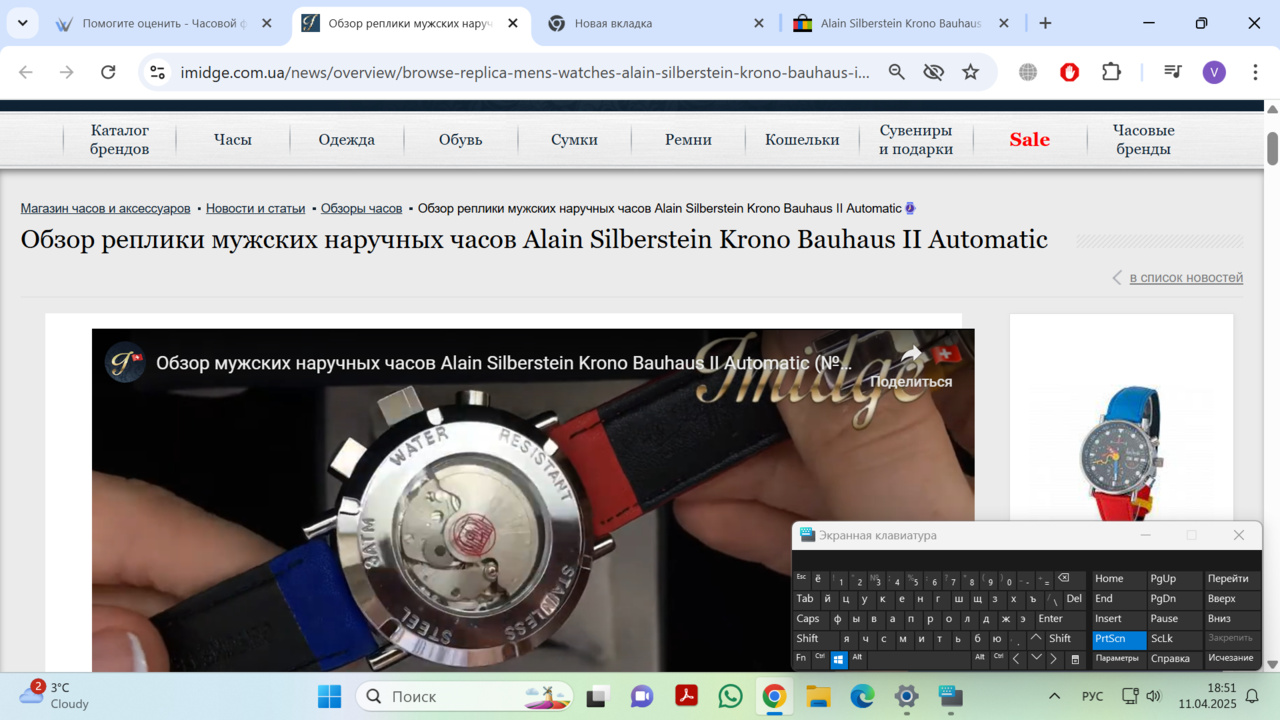Open Chrome three-dot menu
The height and width of the screenshot is (720, 1280).
1255,72
